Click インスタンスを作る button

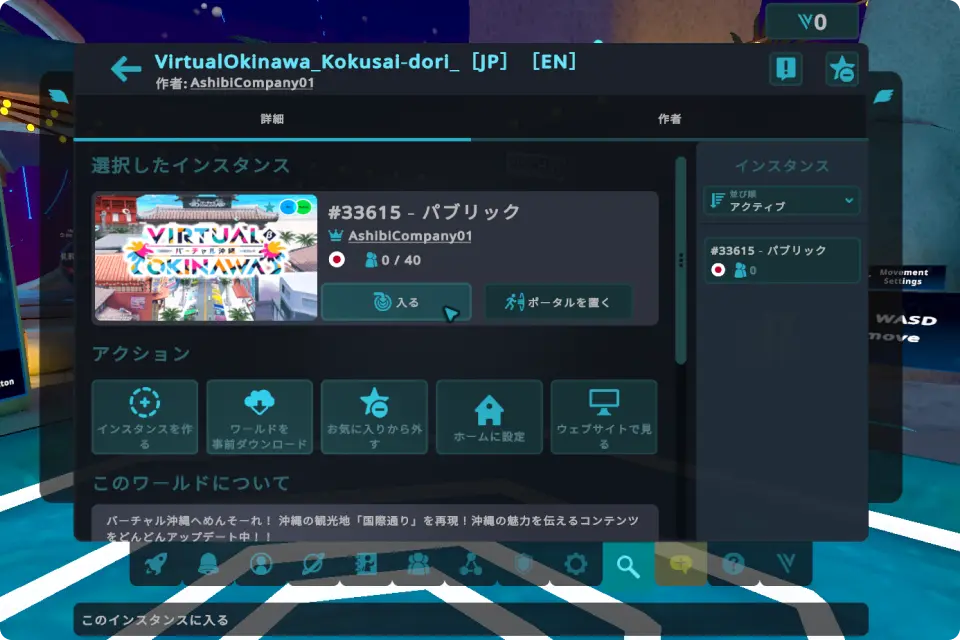coord(144,417)
